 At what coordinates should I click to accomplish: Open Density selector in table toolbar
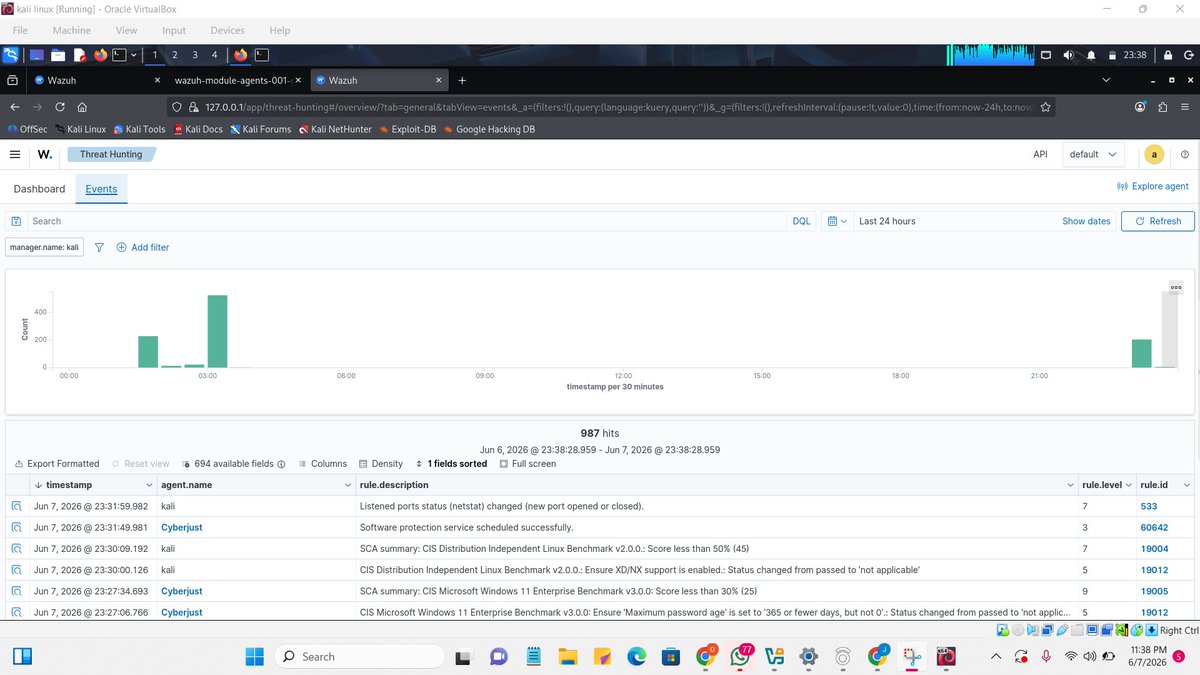380,464
